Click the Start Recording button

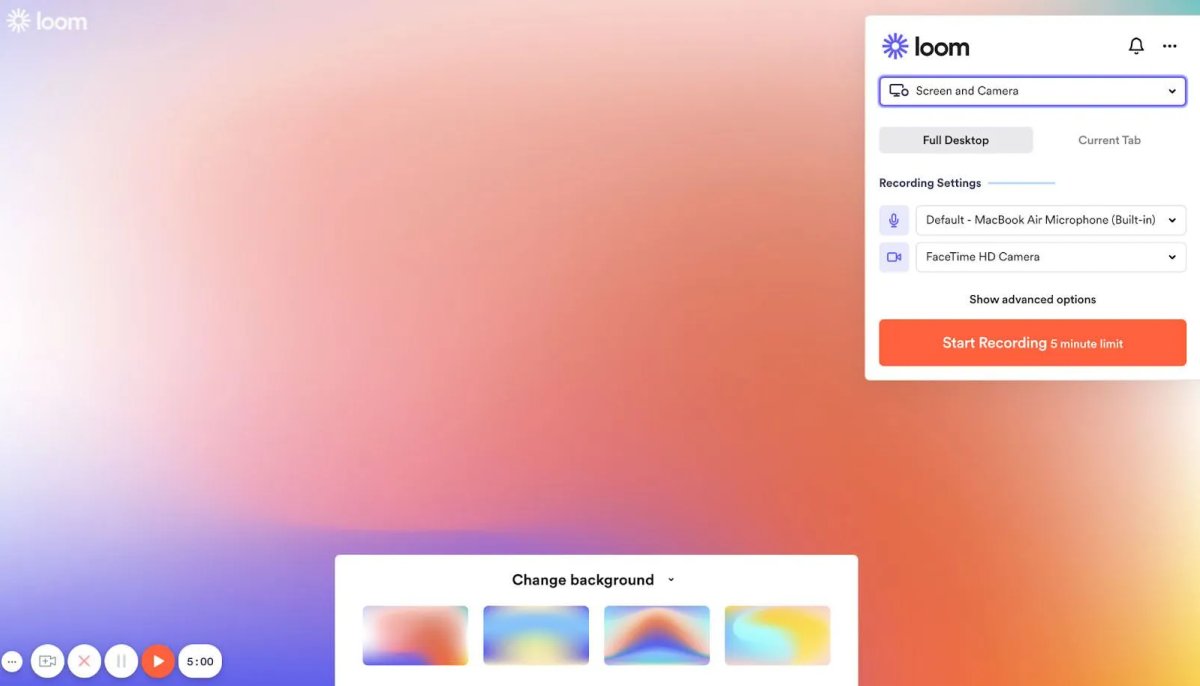pos(1032,343)
